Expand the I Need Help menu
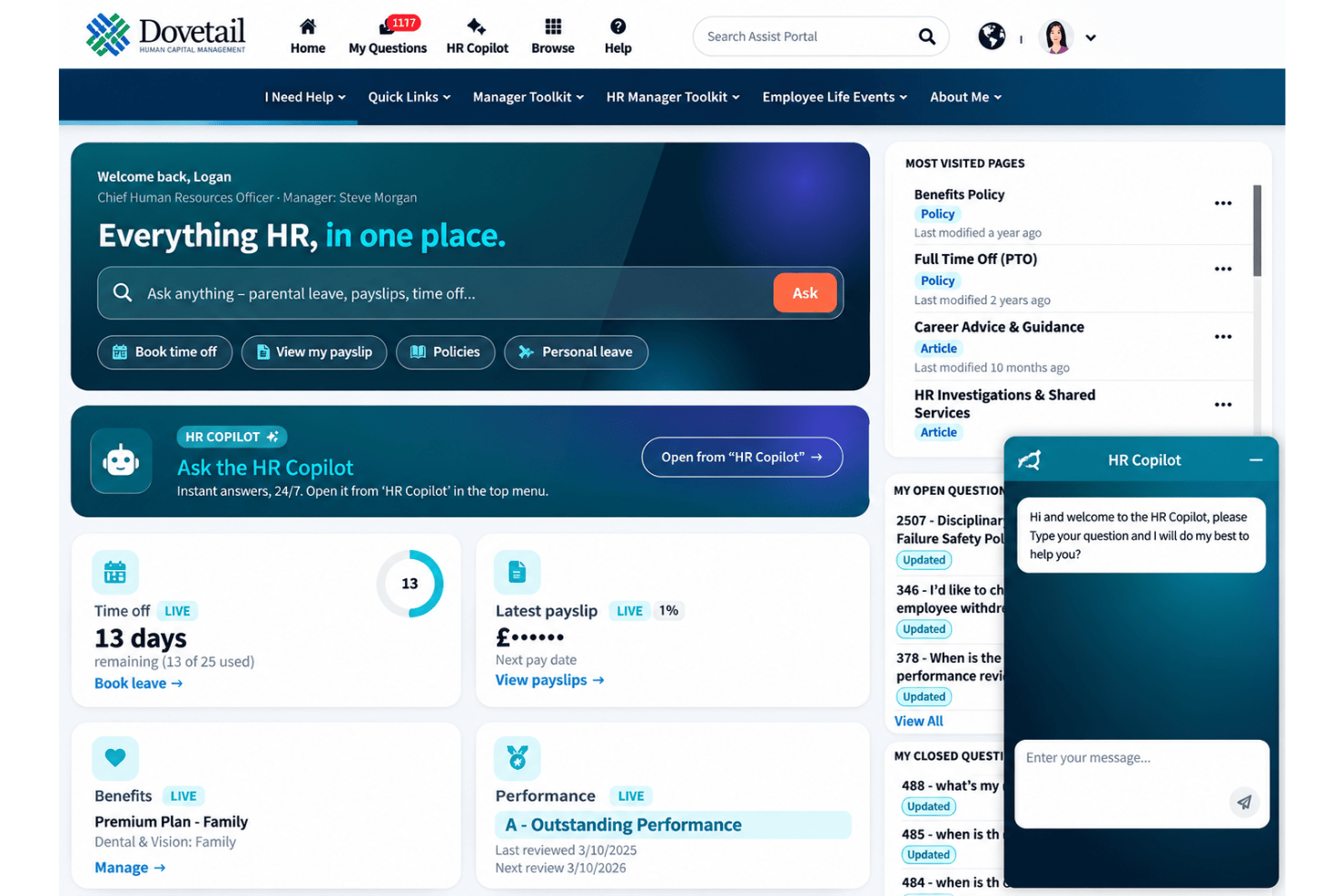This screenshot has width=1344, height=896. pos(305,97)
